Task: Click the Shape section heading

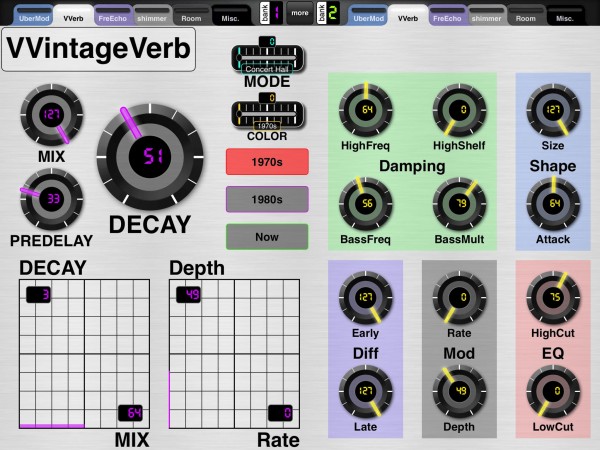Action: [553, 166]
